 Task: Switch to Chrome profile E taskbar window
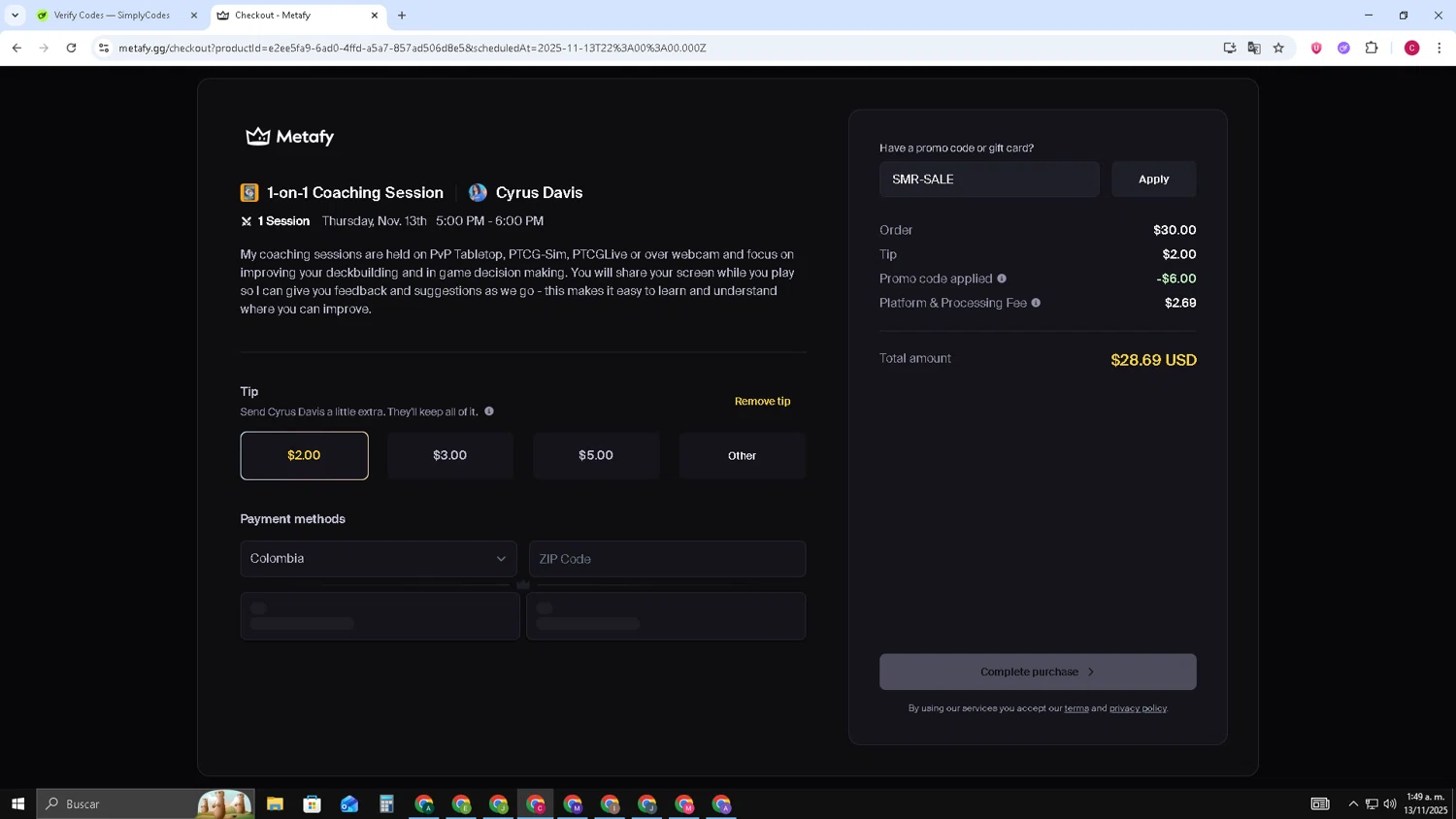pyautogui.click(x=461, y=803)
